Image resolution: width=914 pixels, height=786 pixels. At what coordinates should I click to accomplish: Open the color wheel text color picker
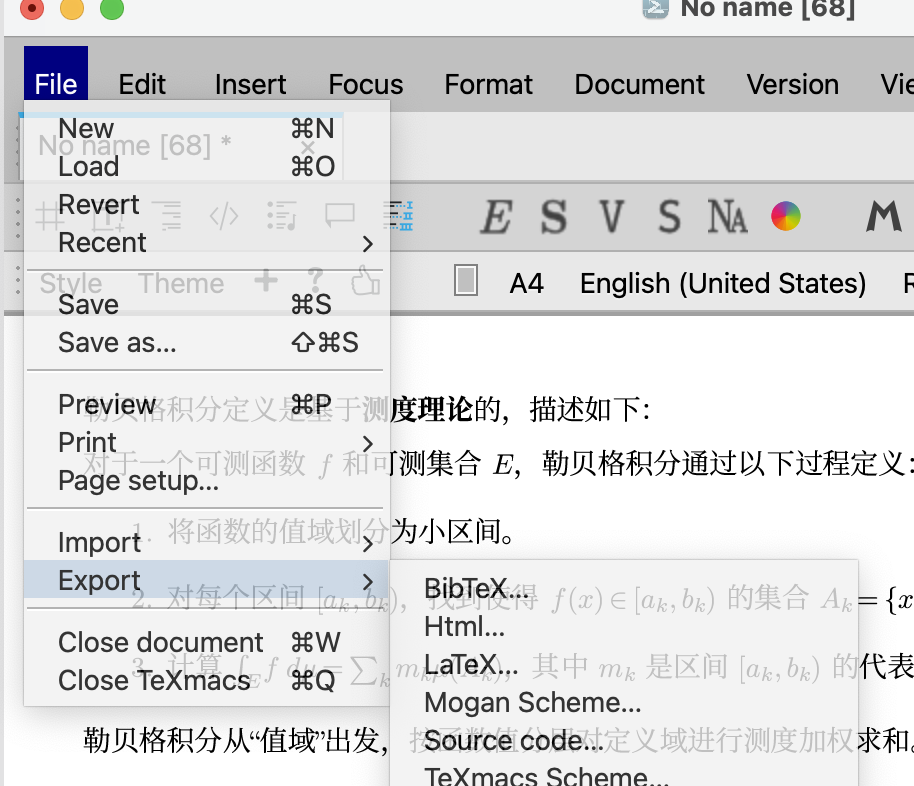(786, 216)
